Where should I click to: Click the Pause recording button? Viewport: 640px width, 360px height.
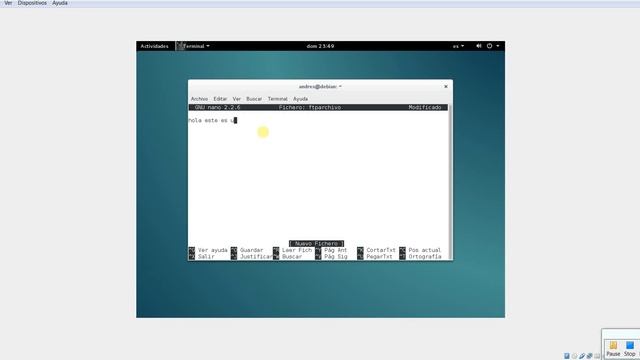[x=613, y=349]
